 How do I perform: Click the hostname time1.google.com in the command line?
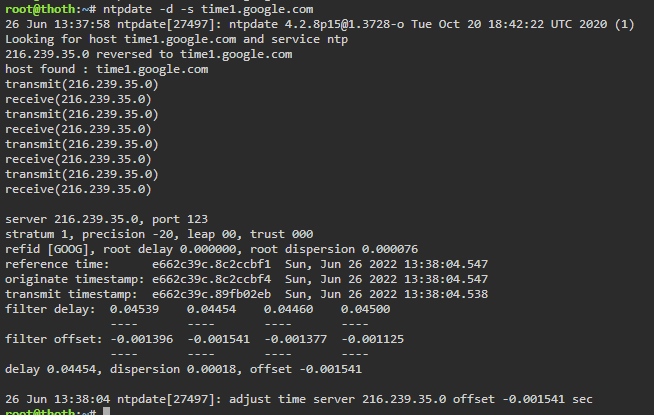click(257, 9)
